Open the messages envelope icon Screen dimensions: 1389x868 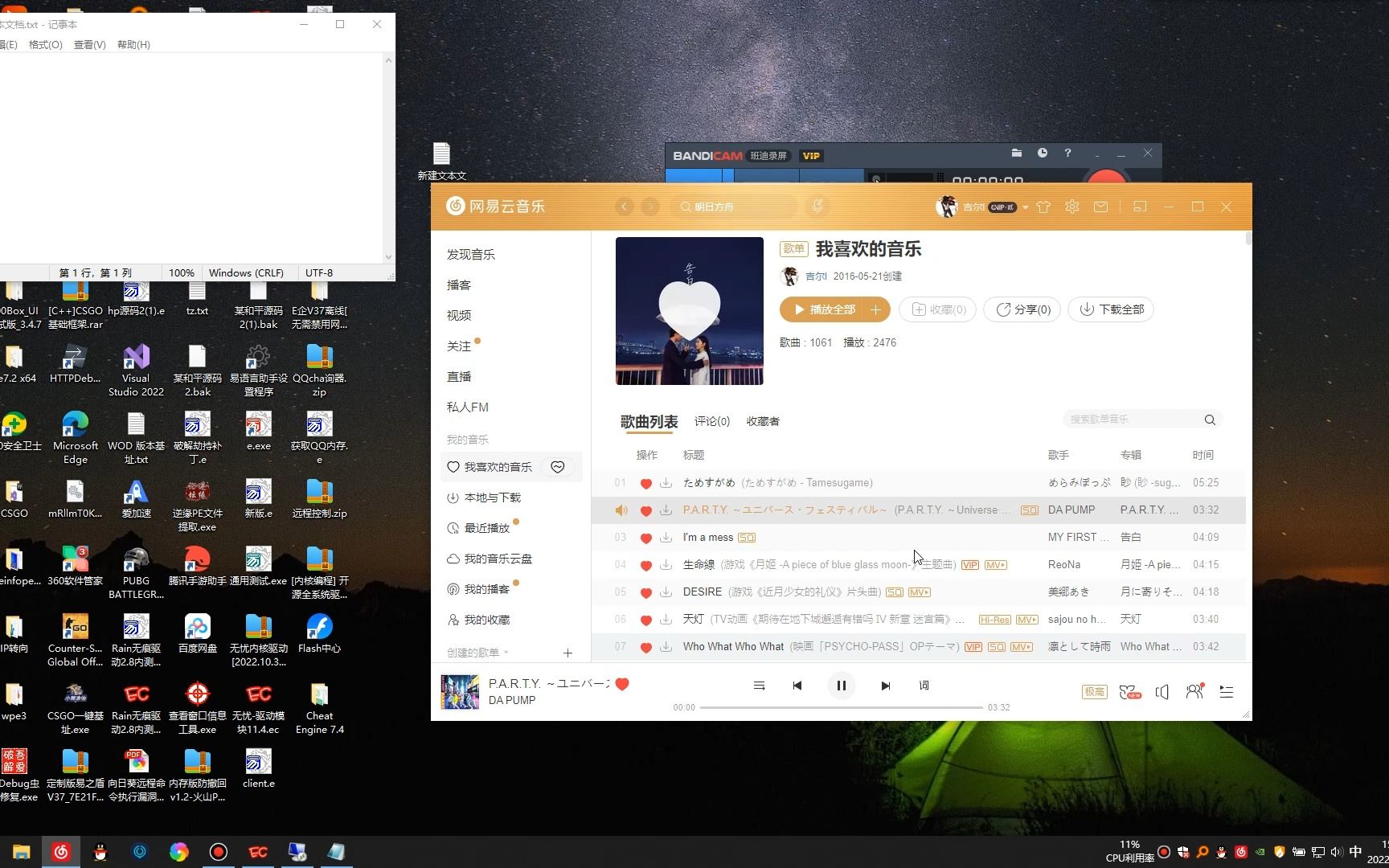(1101, 207)
